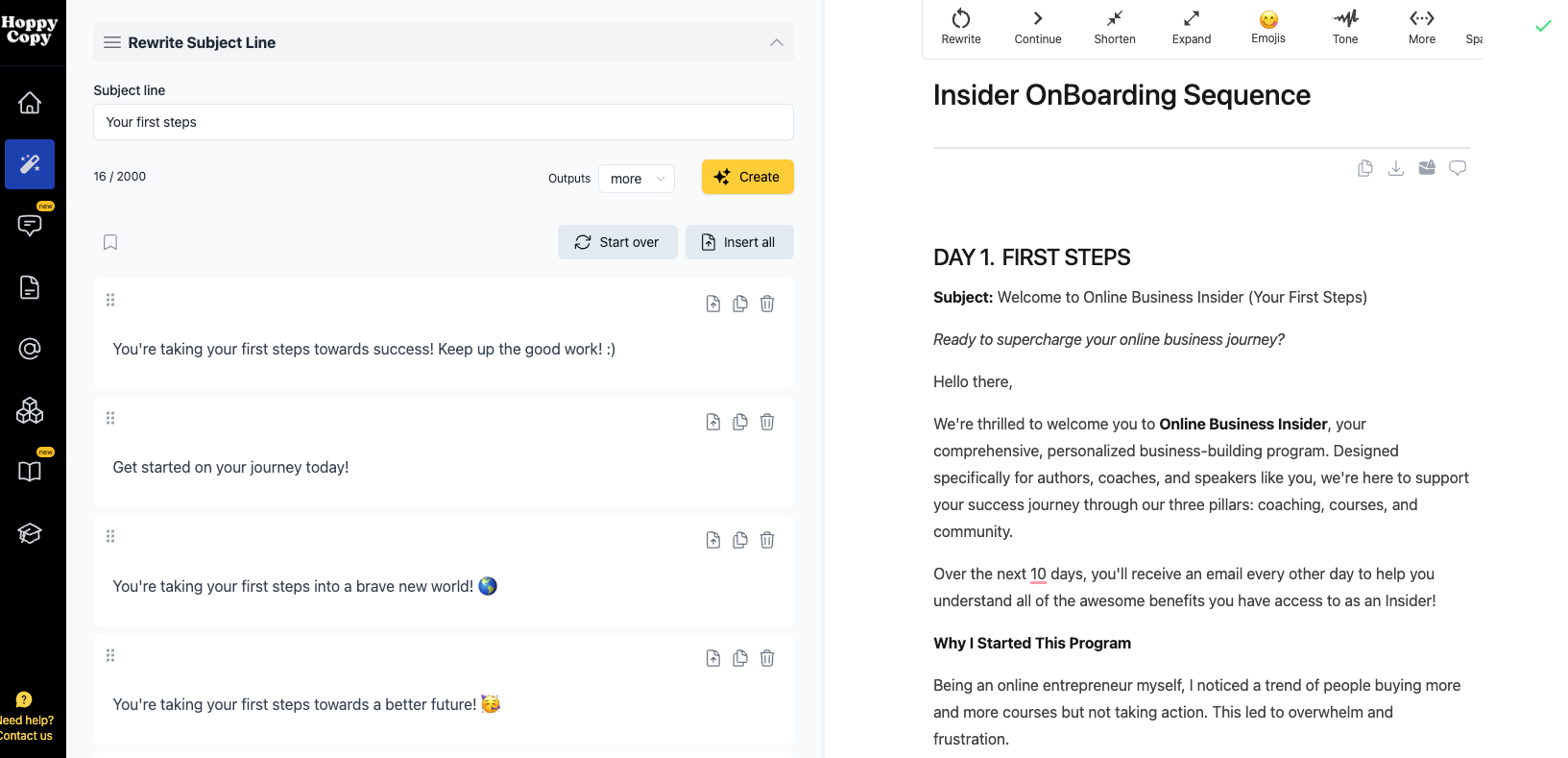The width and height of the screenshot is (1568, 758).
Task: Click the download document icon
Action: 1396,168
